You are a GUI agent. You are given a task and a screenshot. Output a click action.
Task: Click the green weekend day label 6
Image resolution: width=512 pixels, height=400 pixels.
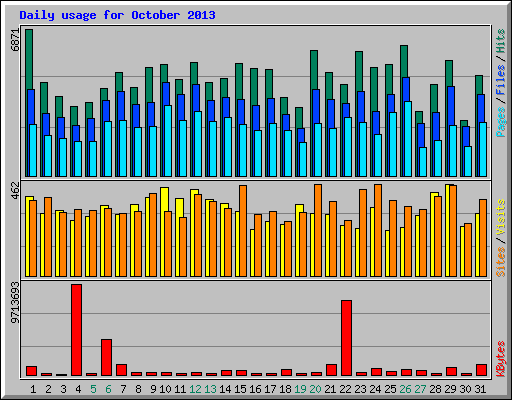[108, 389]
